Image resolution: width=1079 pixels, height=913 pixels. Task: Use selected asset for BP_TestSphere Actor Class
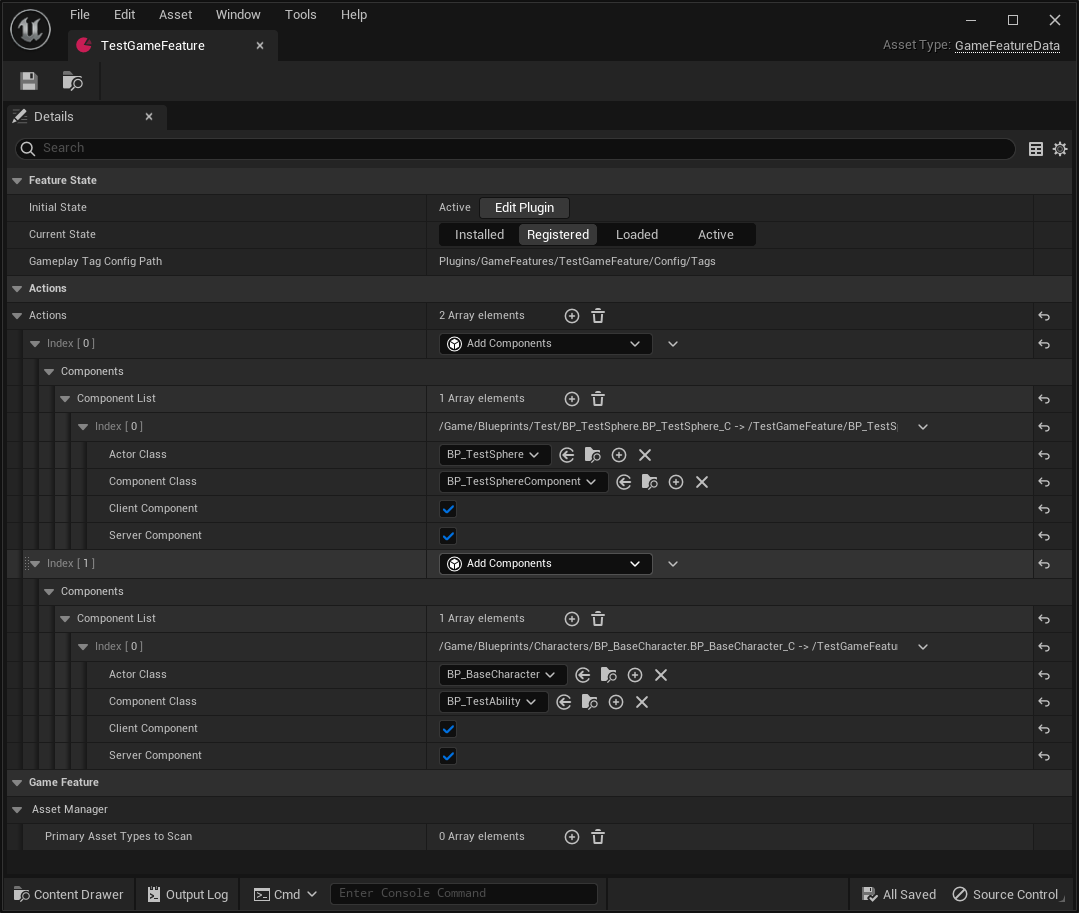[567, 455]
